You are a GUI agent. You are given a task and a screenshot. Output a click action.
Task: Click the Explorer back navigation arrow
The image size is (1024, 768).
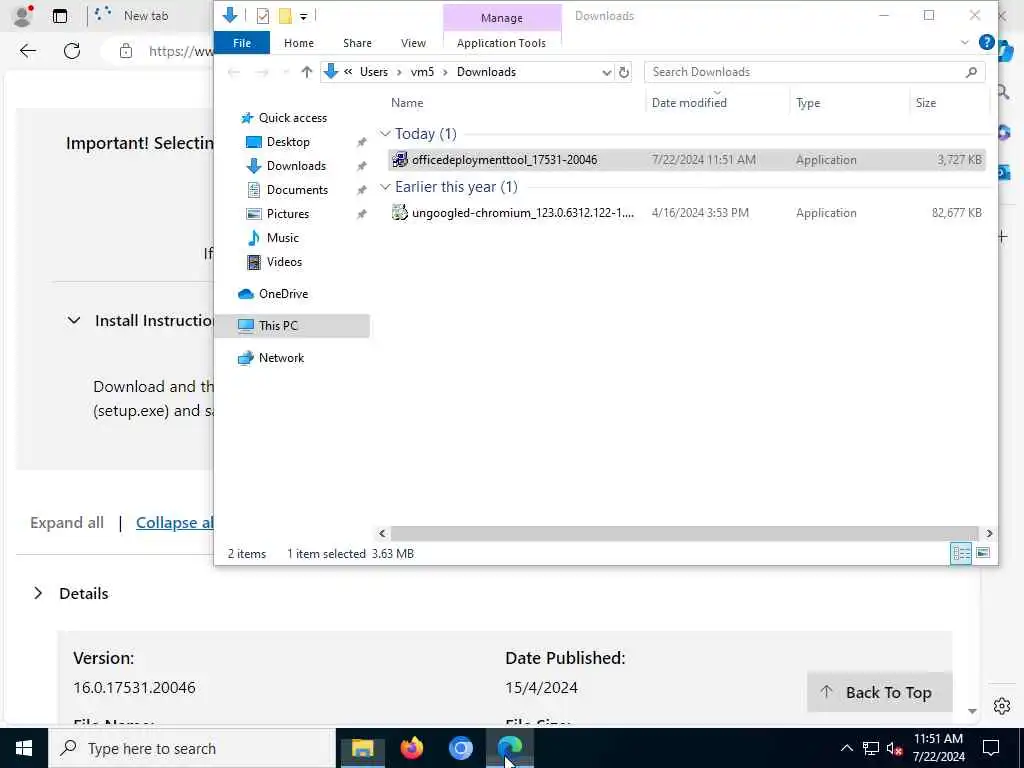tap(233, 72)
